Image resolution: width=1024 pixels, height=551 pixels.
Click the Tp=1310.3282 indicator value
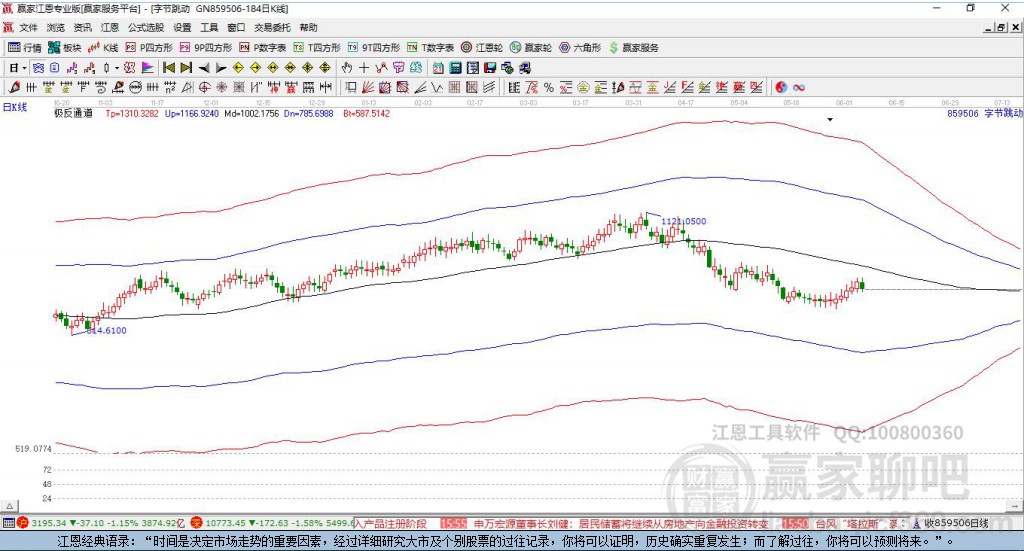(132, 114)
